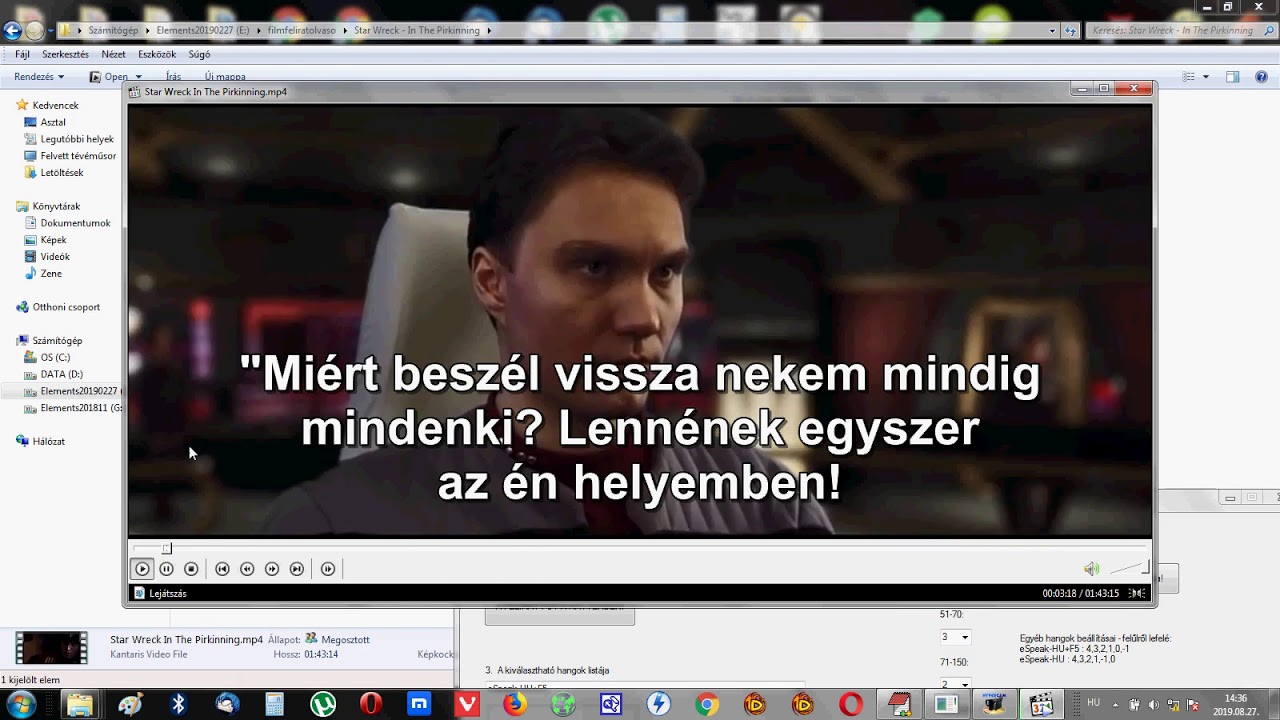The width and height of the screenshot is (1280, 720).
Task: Select DATA (D:) drive
Action: 61,374
